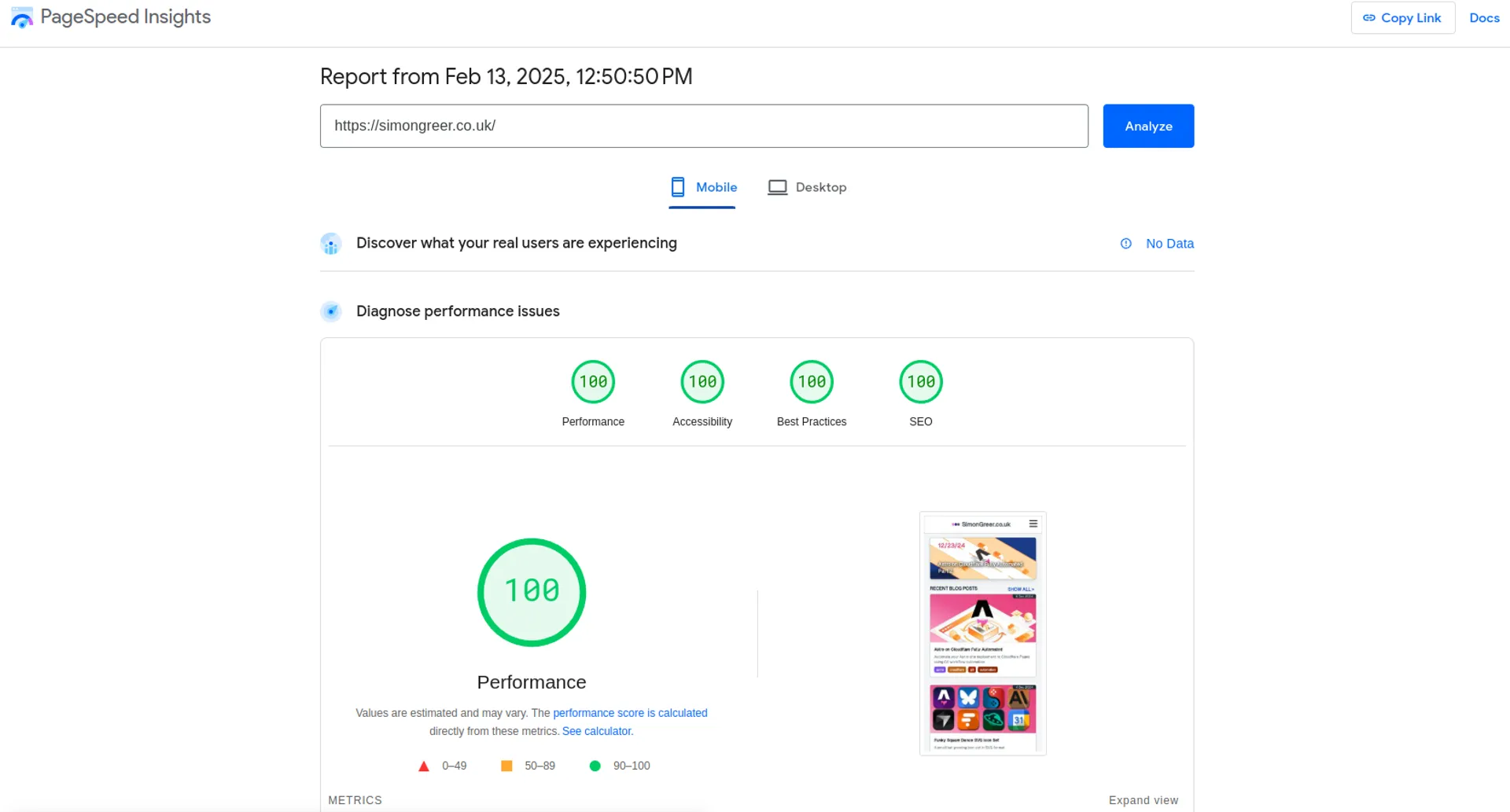Screen dimensions: 1510x812
Task: Click the Analyze button
Action: [x=1147, y=126]
